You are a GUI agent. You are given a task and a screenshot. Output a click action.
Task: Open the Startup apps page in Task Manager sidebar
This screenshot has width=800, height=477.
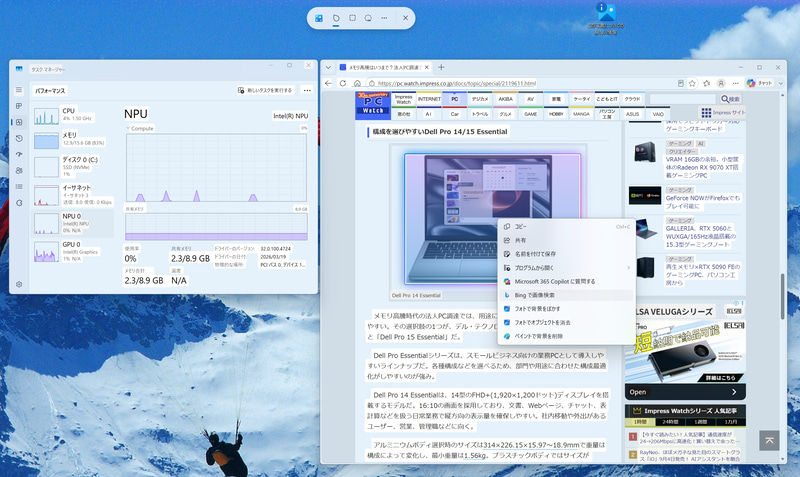tap(19, 154)
